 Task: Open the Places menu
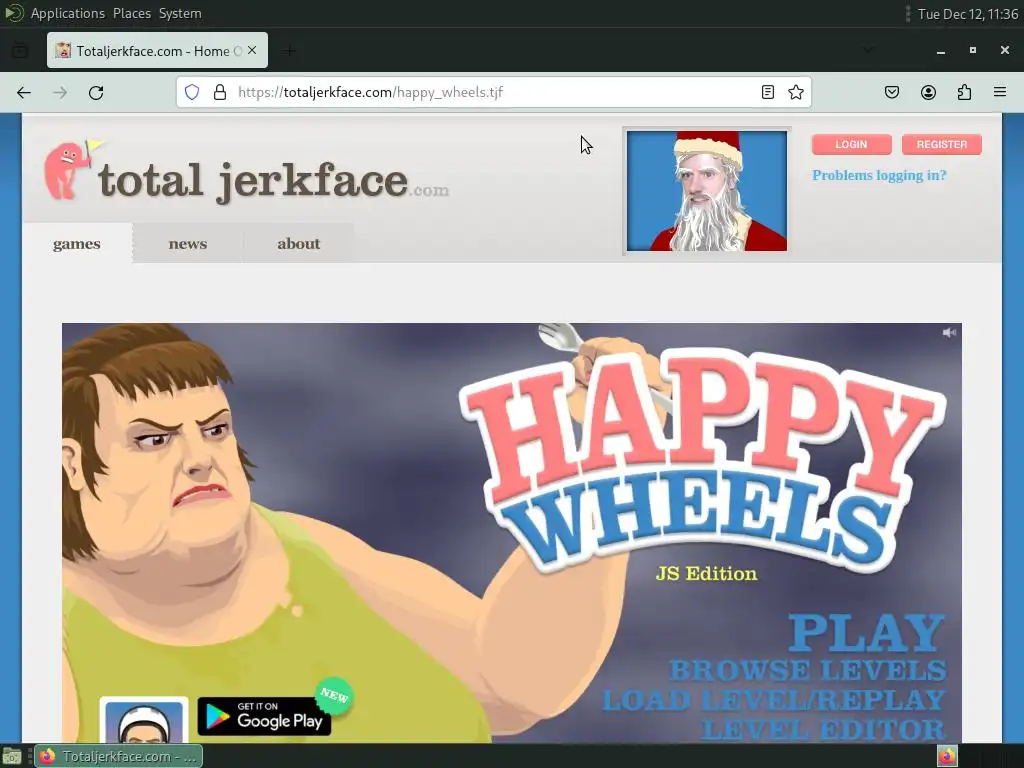pyautogui.click(x=132, y=13)
